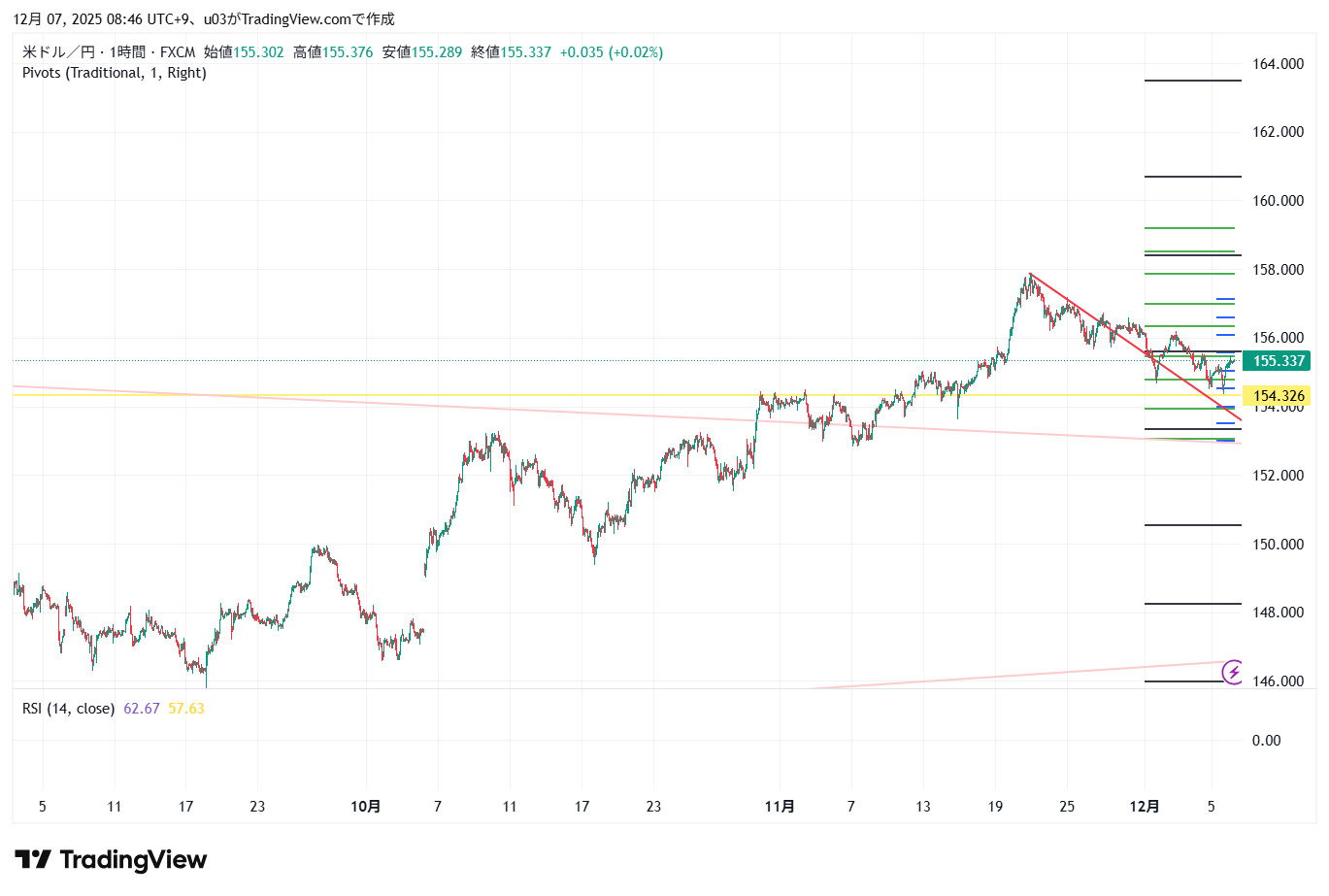Click the 1時間 timeframe text in header
This screenshot has width=1329, height=896.
pos(127,52)
